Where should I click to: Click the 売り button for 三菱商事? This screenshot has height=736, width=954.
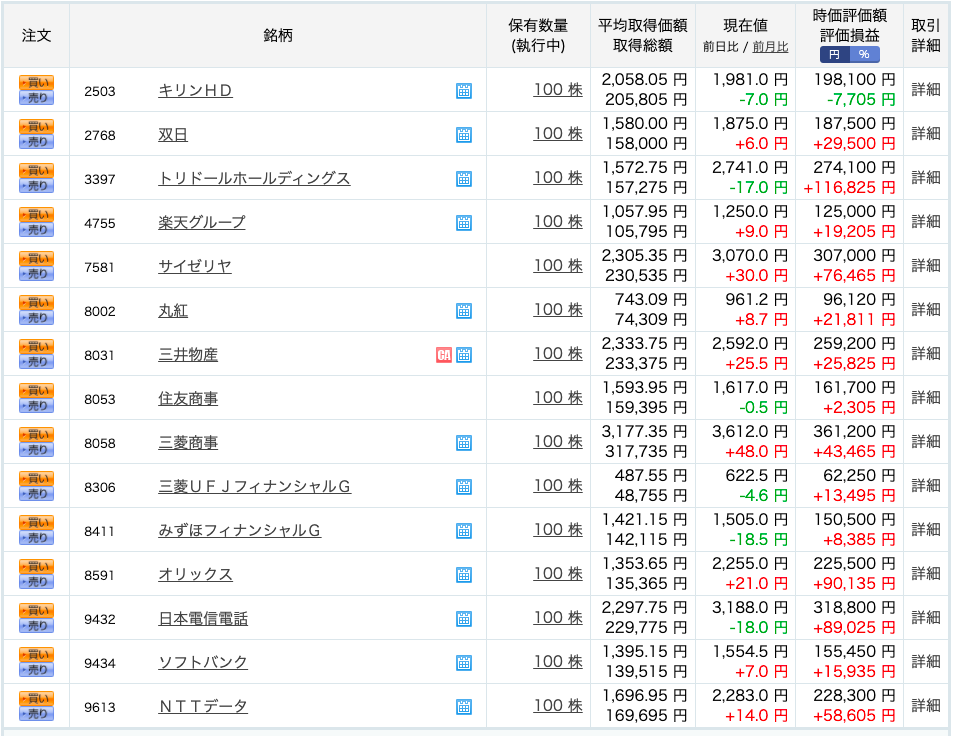(x=37, y=450)
